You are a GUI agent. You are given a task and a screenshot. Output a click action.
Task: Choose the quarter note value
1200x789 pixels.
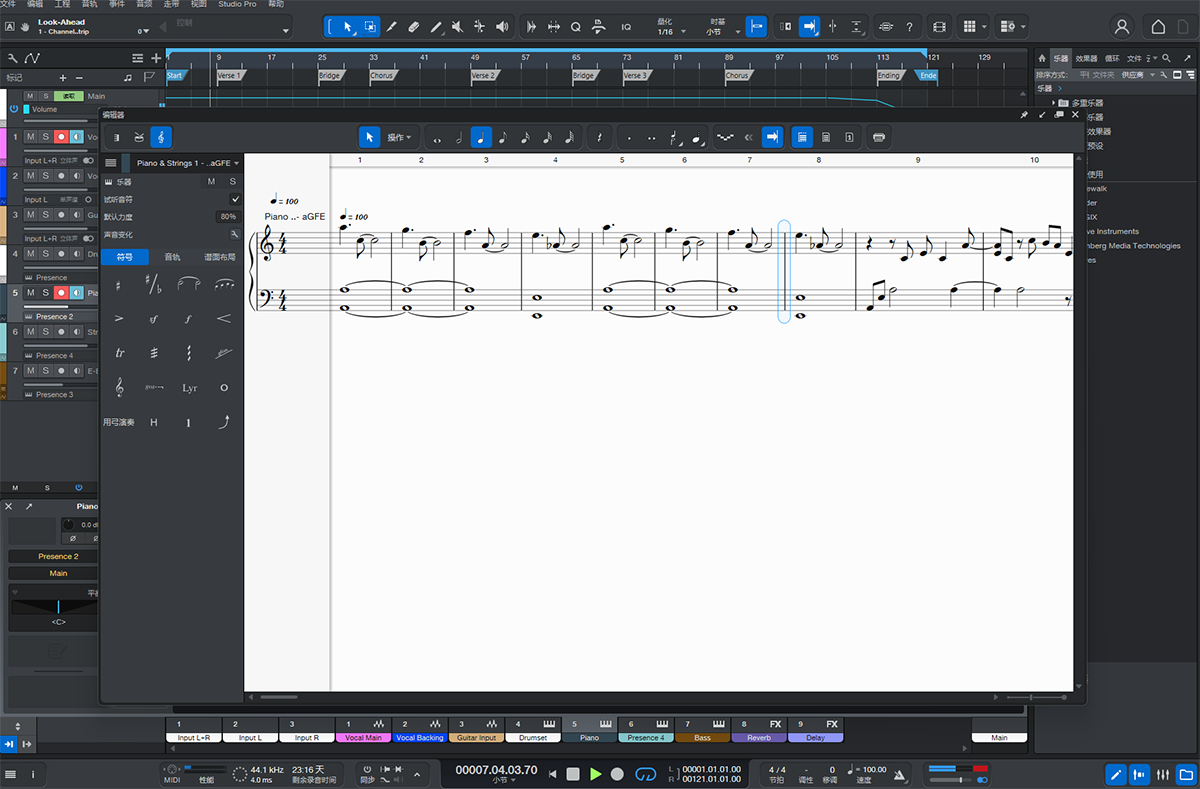click(x=481, y=137)
